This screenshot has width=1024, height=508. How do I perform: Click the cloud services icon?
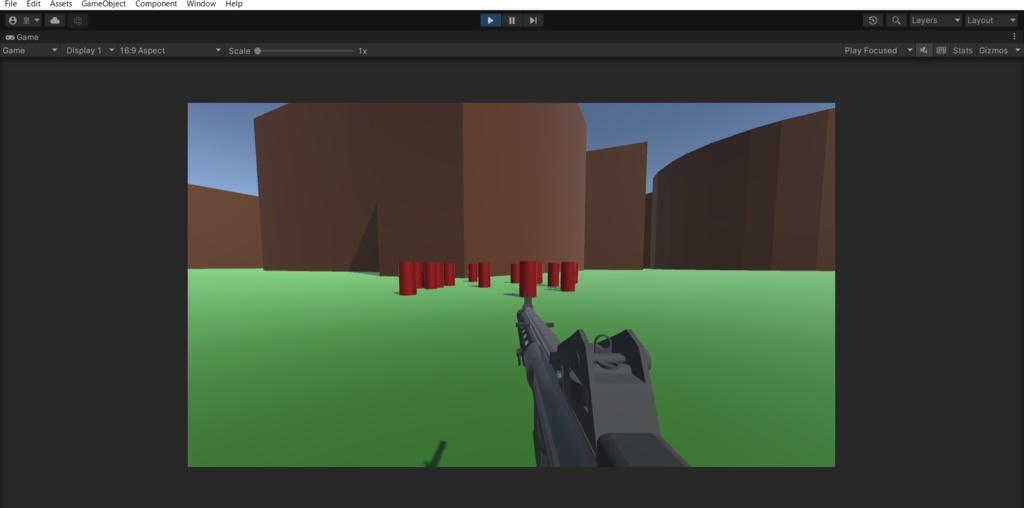pyautogui.click(x=55, y=20)
